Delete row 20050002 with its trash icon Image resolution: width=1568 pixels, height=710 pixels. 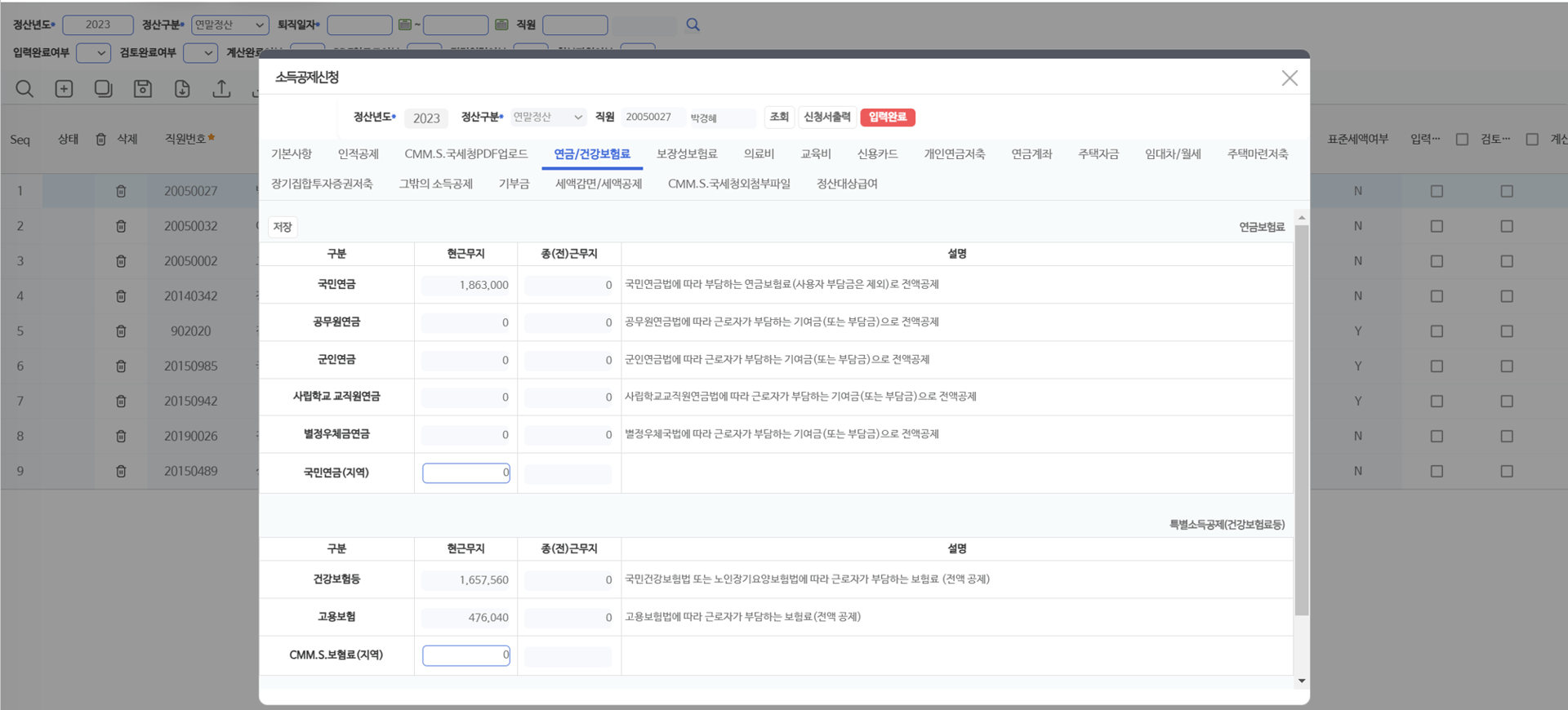[x=121, y=261]
